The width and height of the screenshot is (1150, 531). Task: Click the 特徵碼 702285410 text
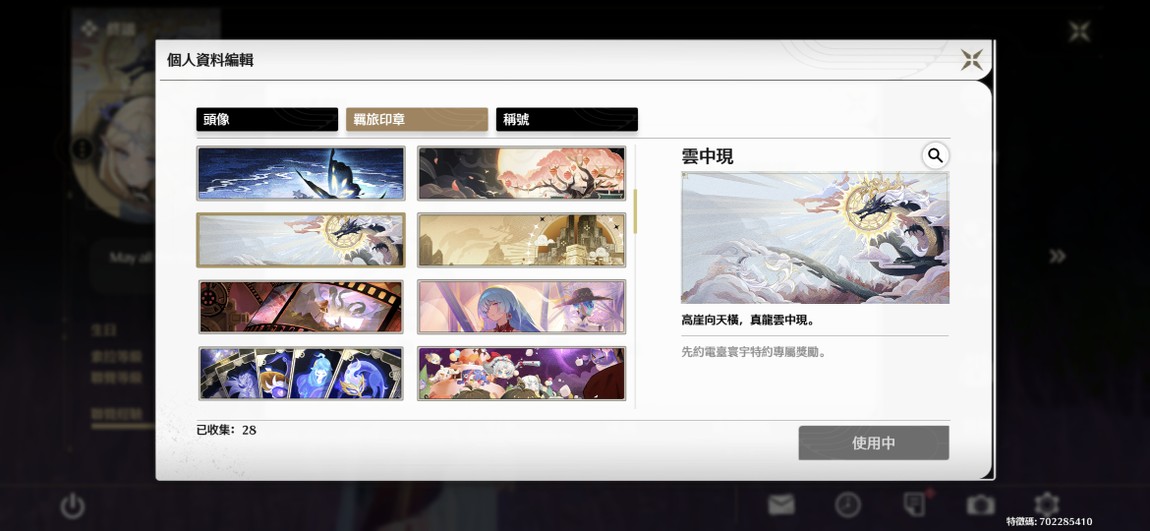pos(1049,521)
